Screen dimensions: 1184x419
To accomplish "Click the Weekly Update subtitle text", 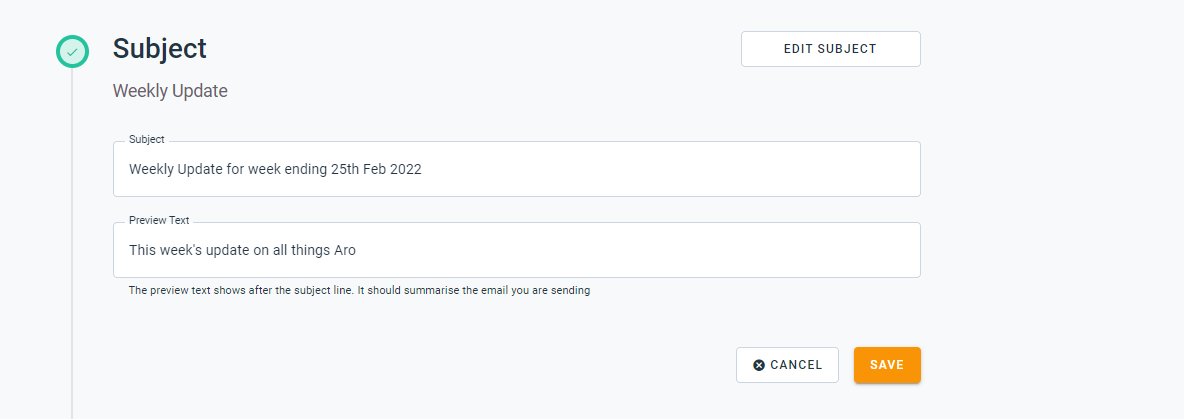I will (x=170, y=91).
